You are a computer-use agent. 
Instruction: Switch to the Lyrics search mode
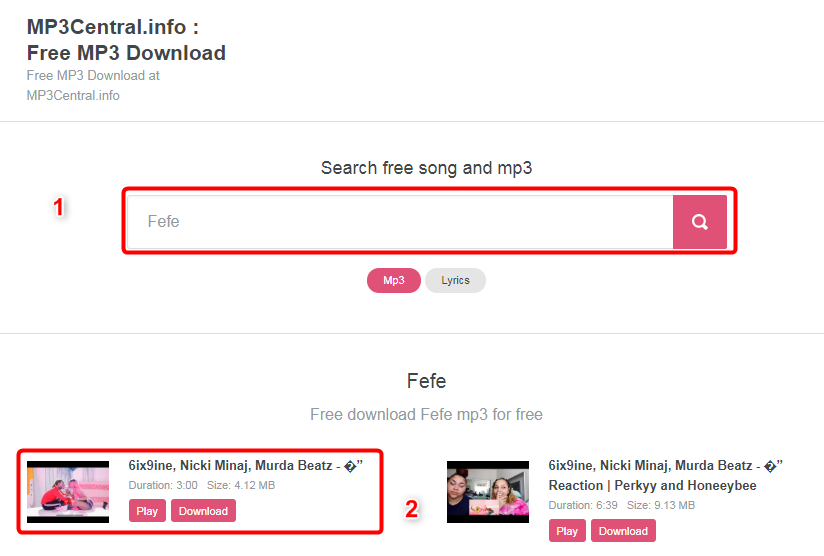(455, 281)
